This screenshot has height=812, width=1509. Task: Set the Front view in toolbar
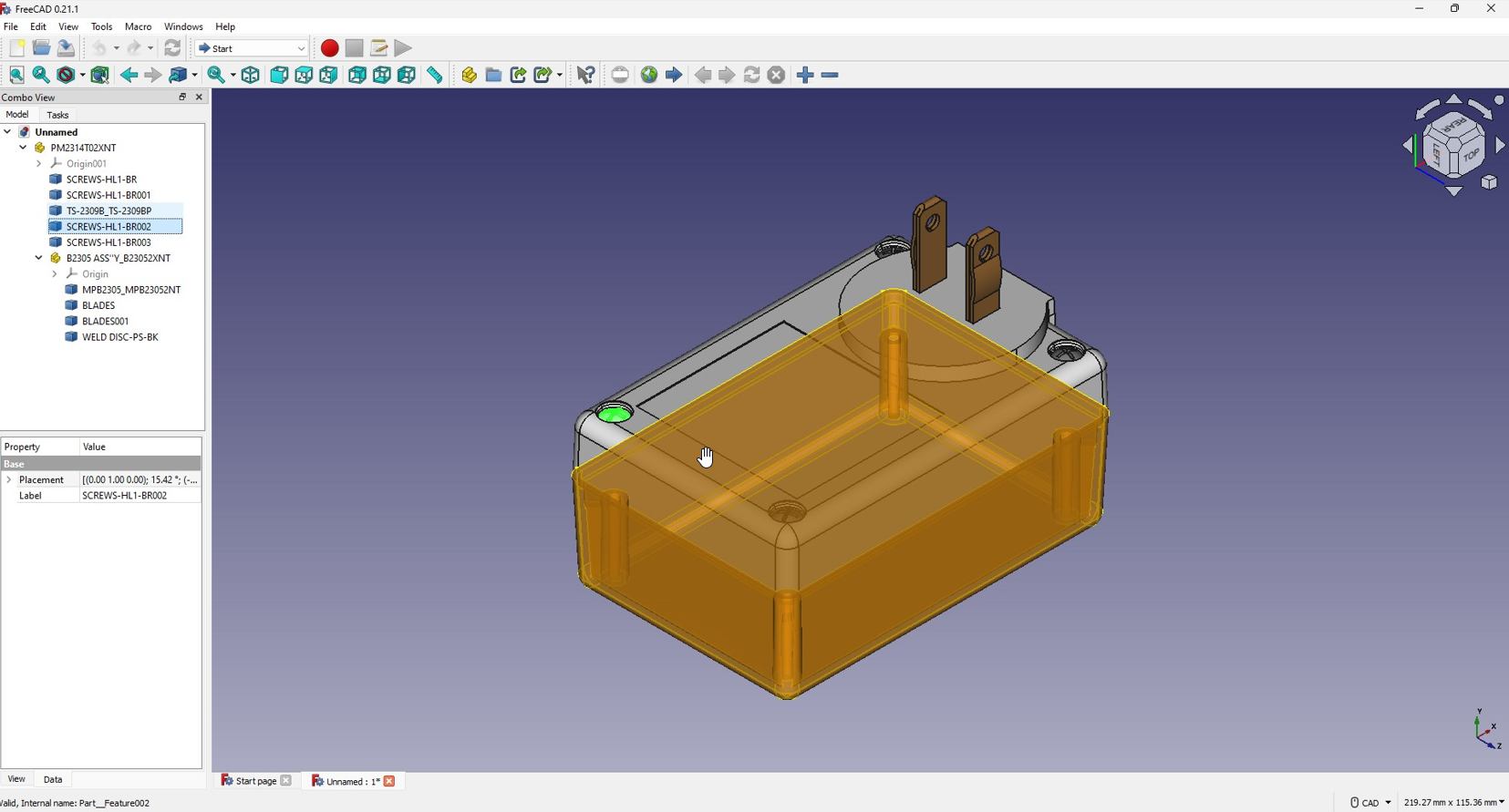279,76
